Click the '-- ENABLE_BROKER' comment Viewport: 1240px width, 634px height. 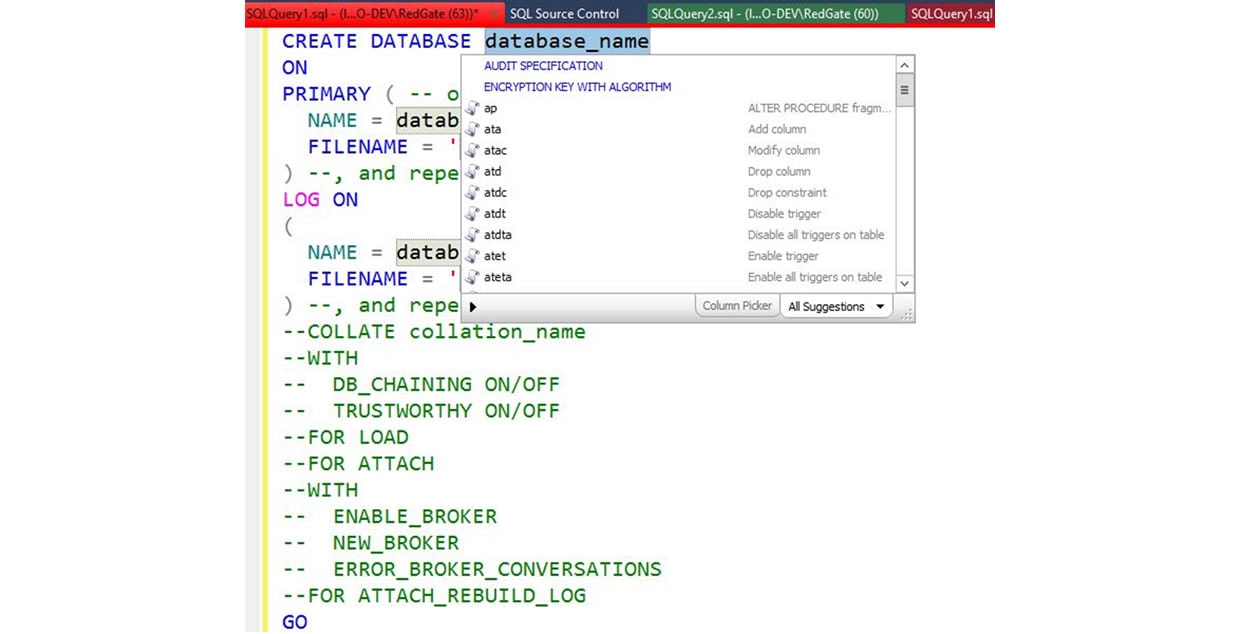coord(389,517)
